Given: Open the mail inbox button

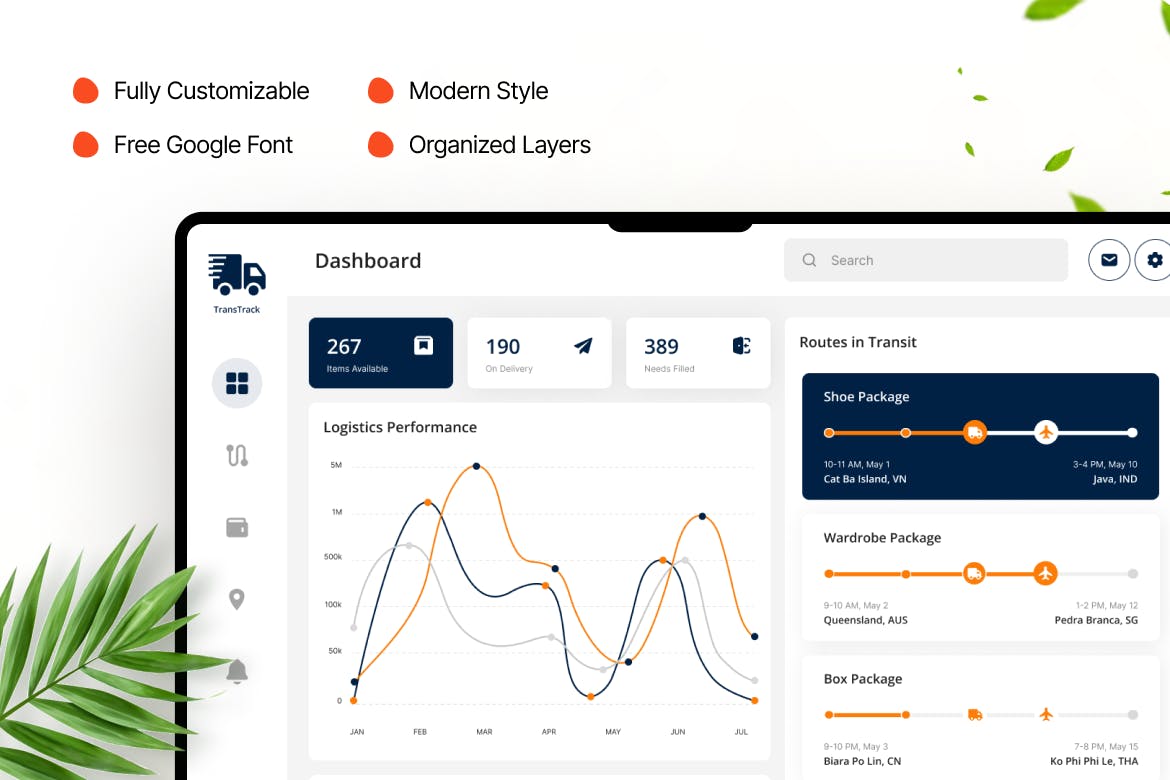Looking at the screenshot, I should pyautogui.click(x=1109, y=260).
